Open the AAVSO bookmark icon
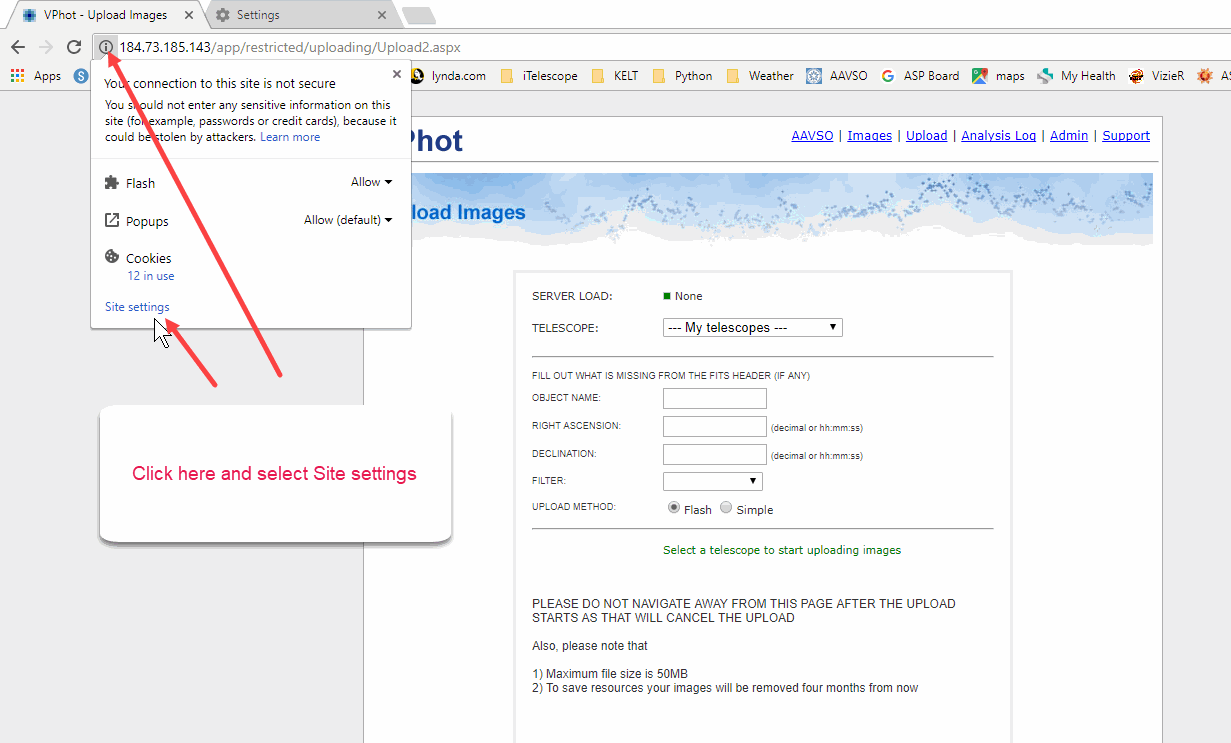The width and height of the screenshot is (1231, 743). click(x=815, y=76)
